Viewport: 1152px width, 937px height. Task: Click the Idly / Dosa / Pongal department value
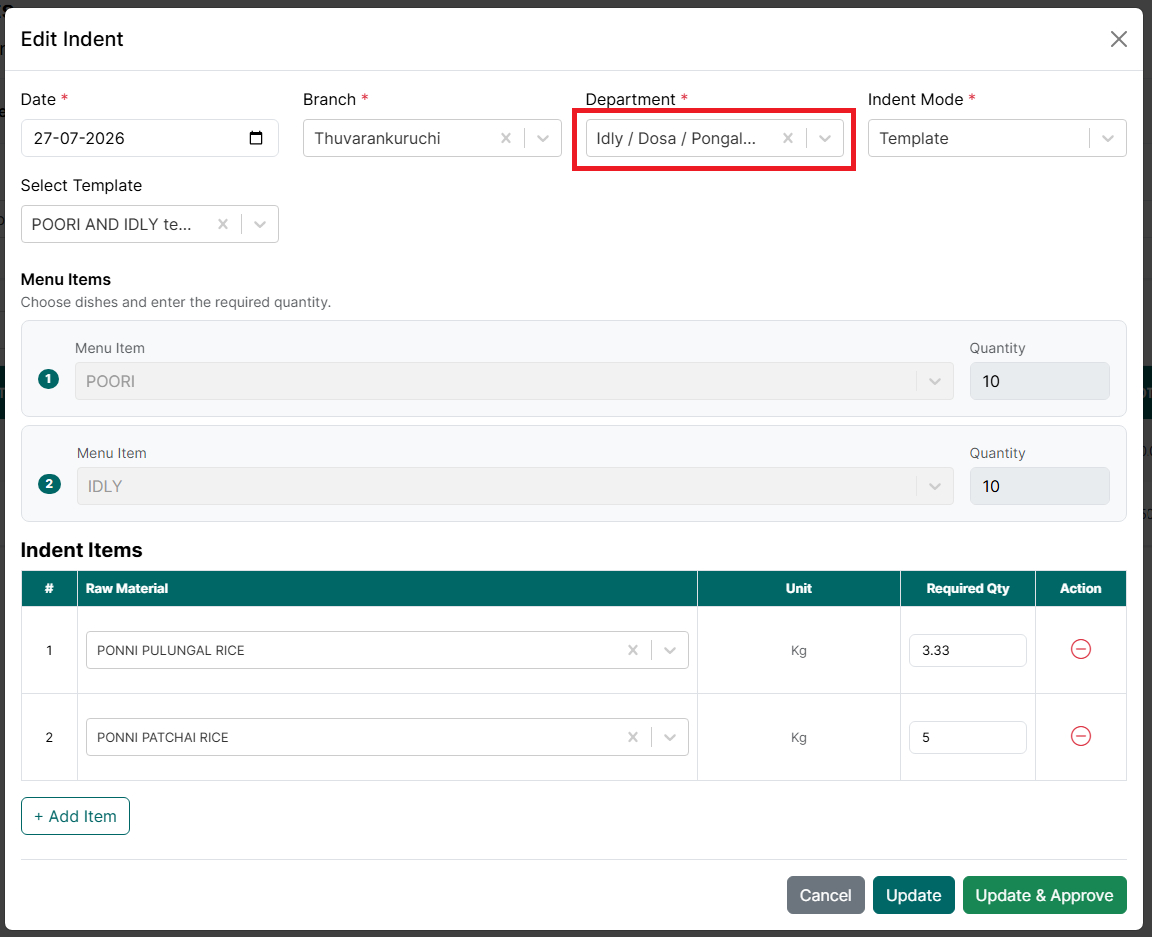(x=676, y=138)
